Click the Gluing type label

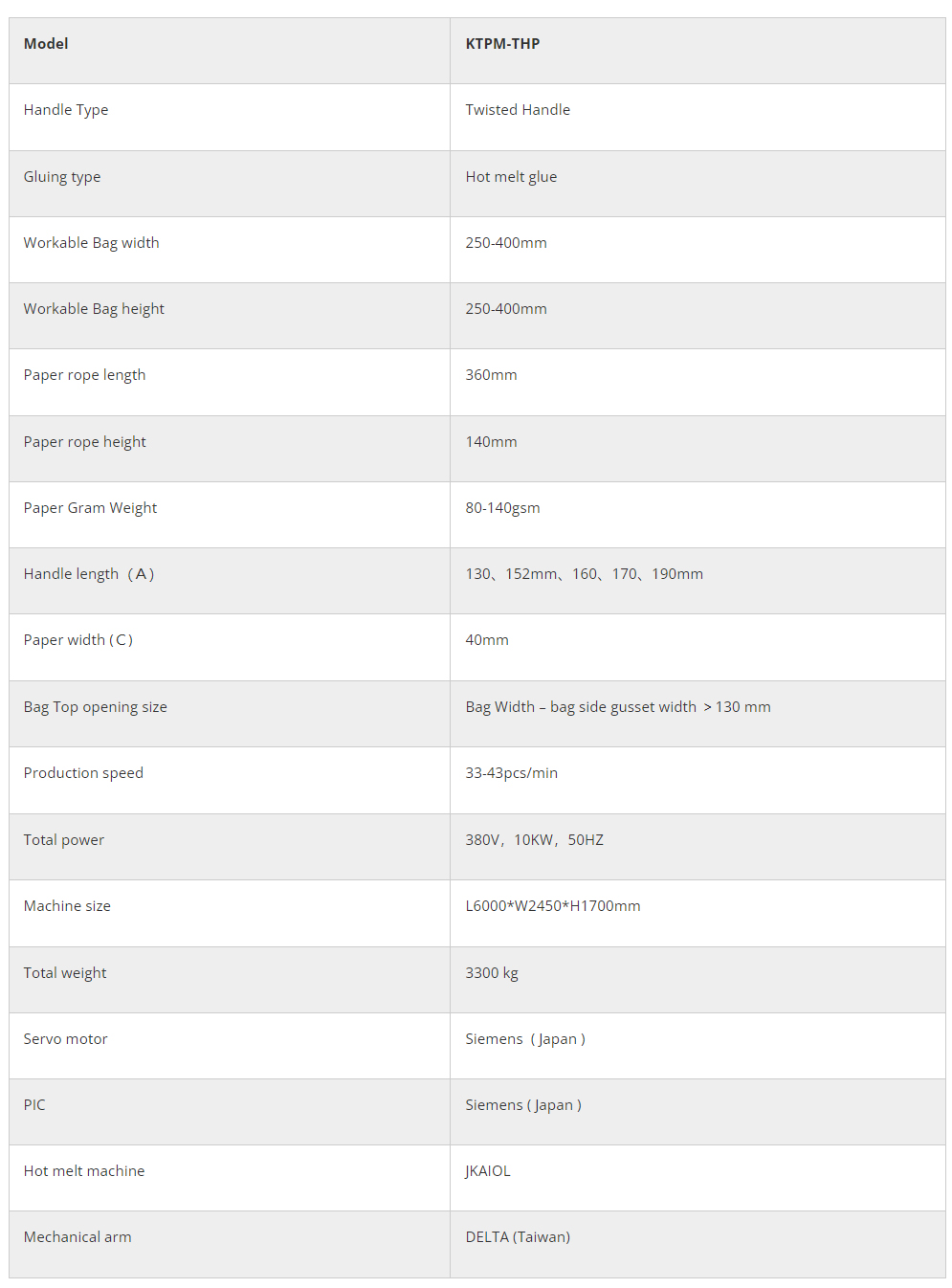click(x=62, y=177)
